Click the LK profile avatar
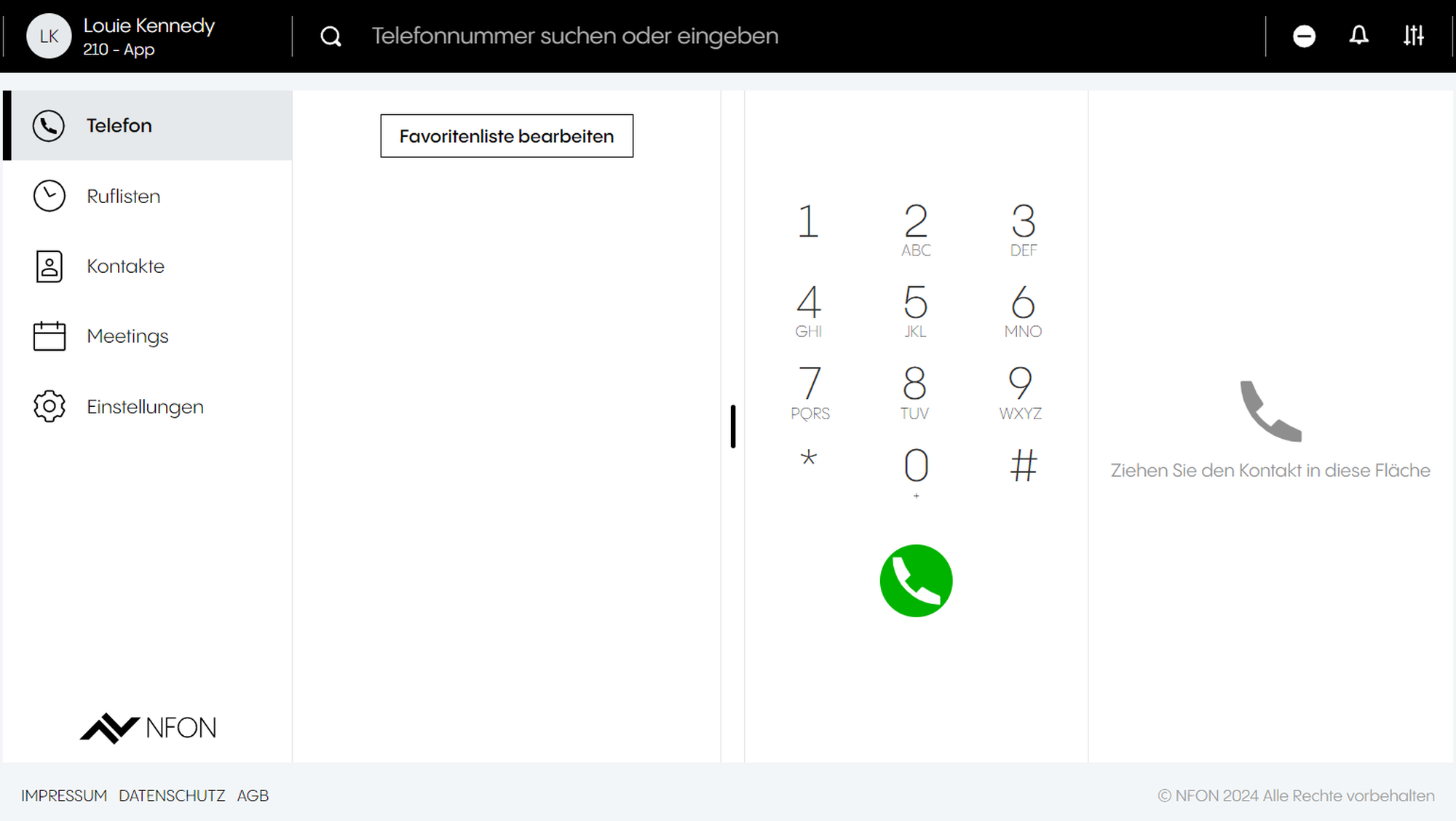The width and height of the screenshot is (1456, 821). [49, 36]
